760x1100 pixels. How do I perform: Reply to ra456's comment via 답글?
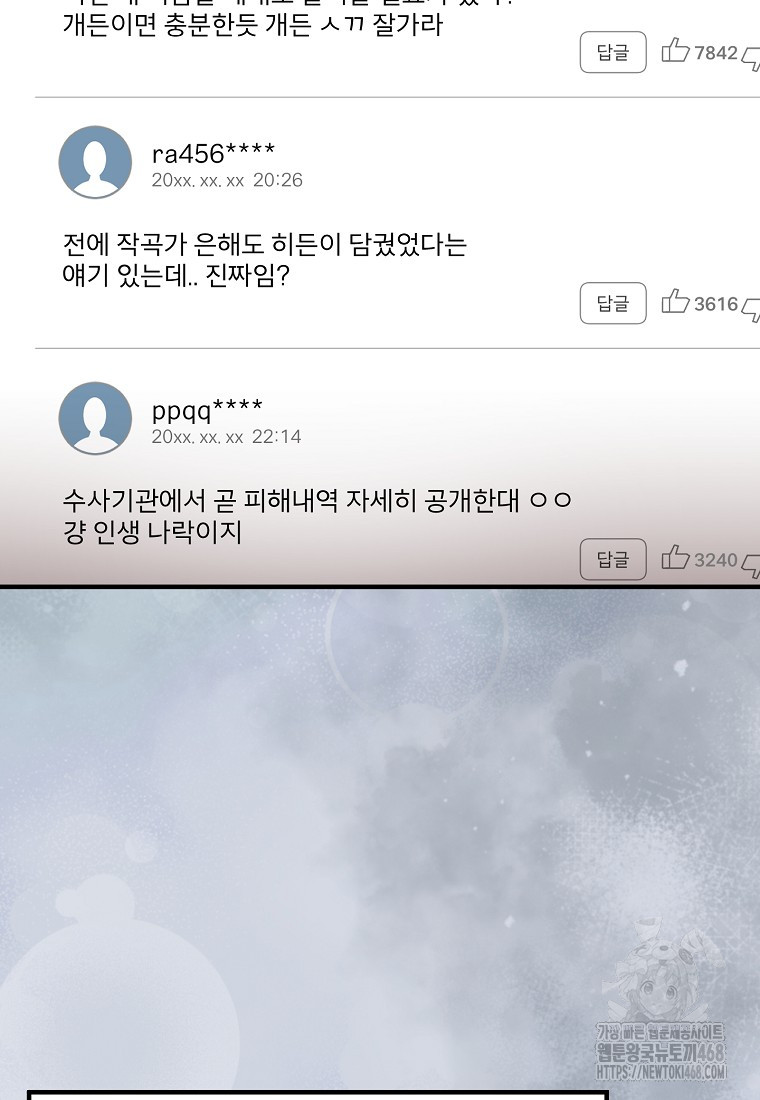[613, 303]
